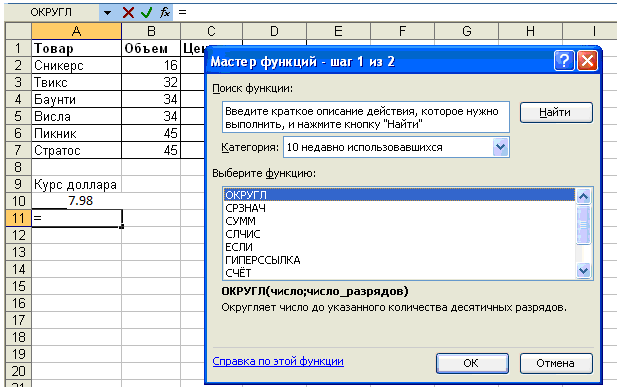Open the Категория dropdown list
Screen dimensions: 617x387
click(500, 147)
